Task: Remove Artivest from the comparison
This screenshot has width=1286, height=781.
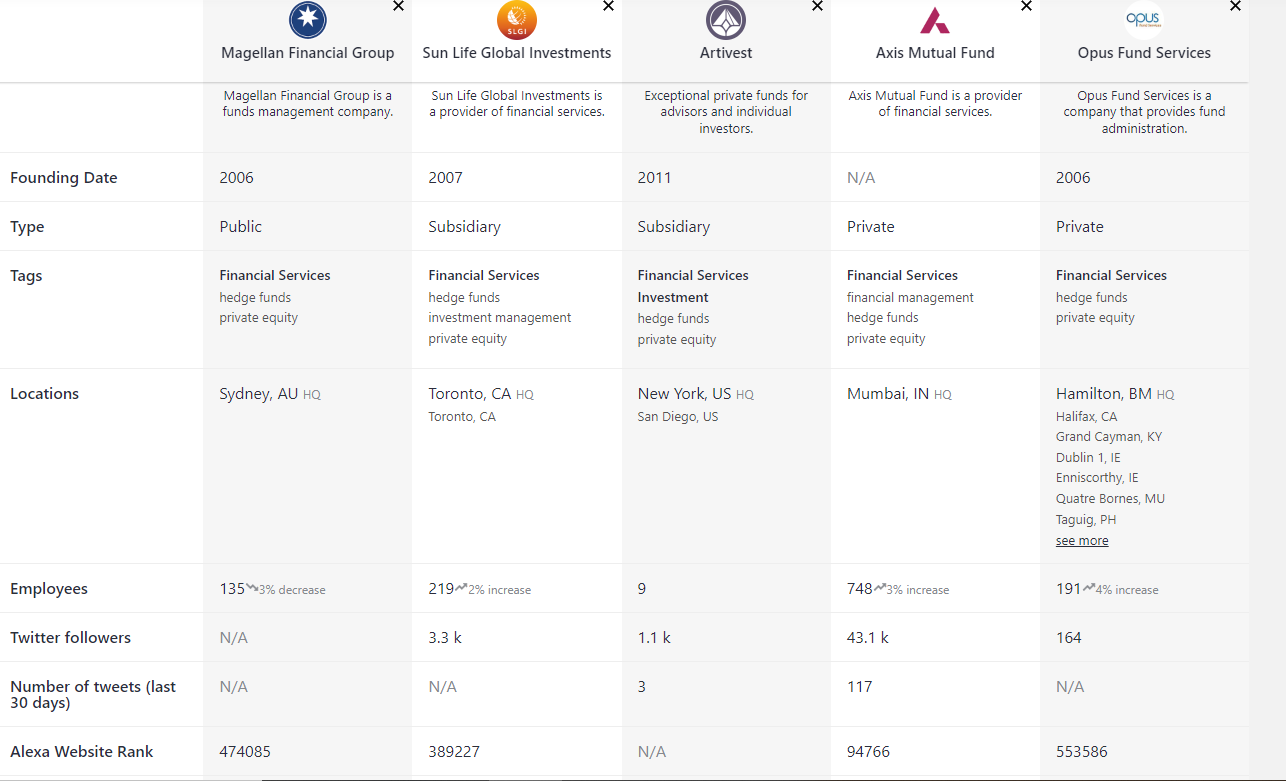Action: [817, 6]
